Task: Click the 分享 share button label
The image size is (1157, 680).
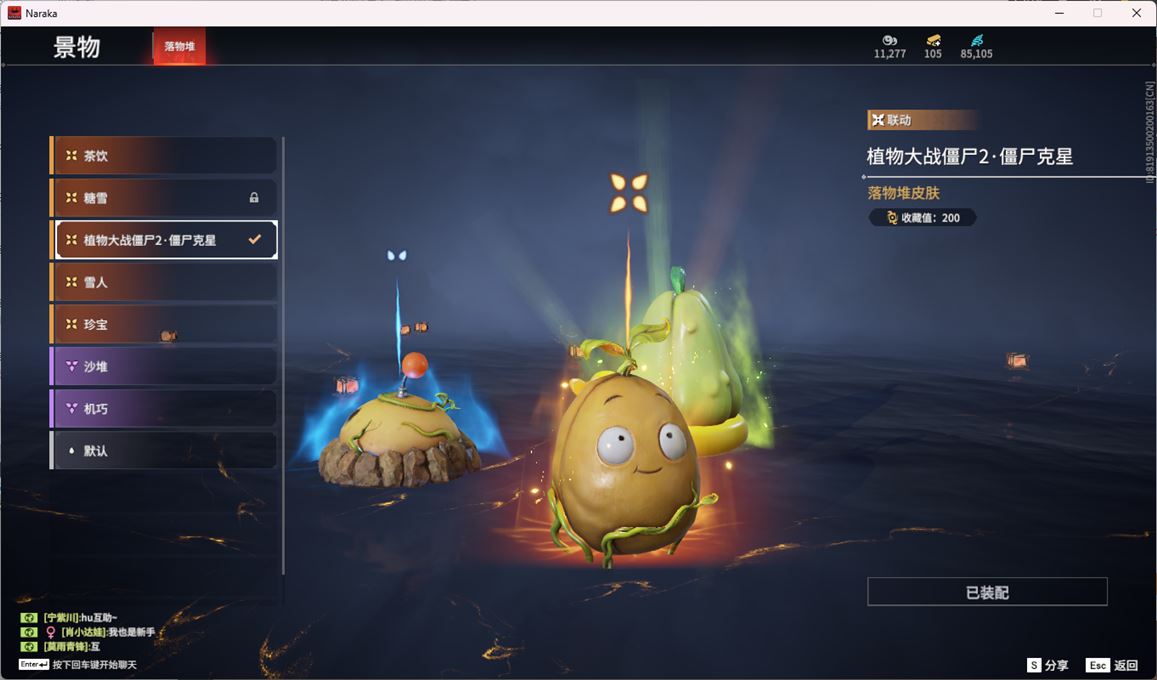Action: click(x=1057, y=665)
